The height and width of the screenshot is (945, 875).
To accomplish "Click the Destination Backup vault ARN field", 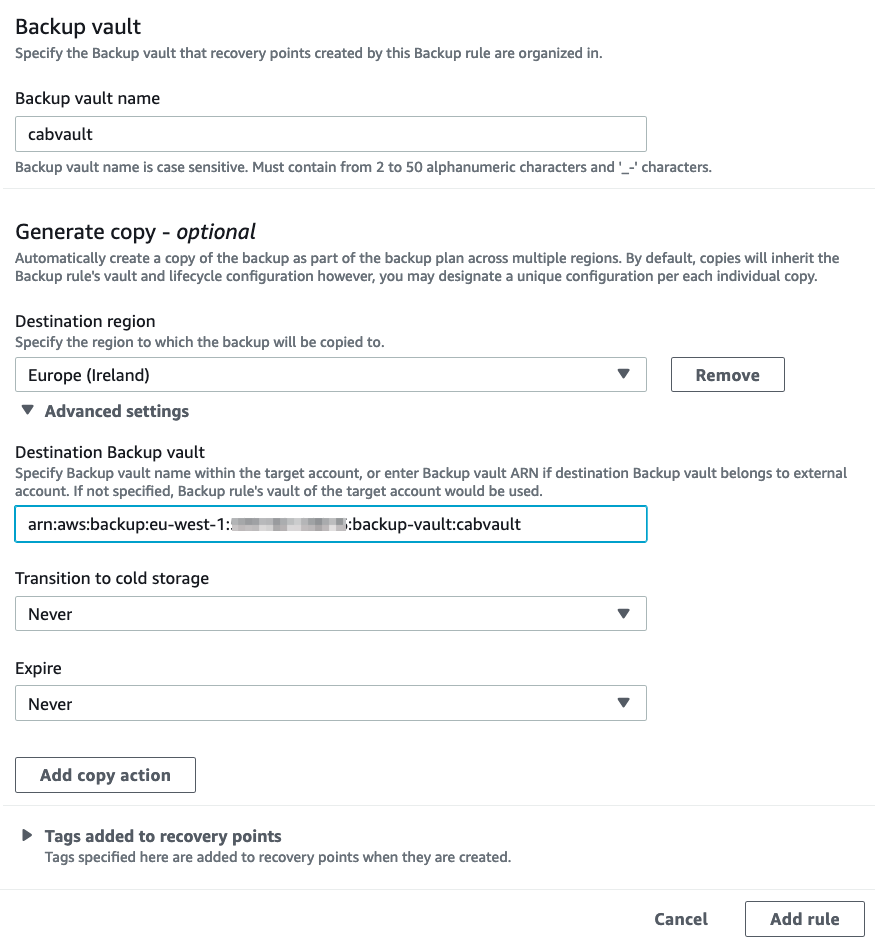I will pyautogui.click(x=330, y=523).
